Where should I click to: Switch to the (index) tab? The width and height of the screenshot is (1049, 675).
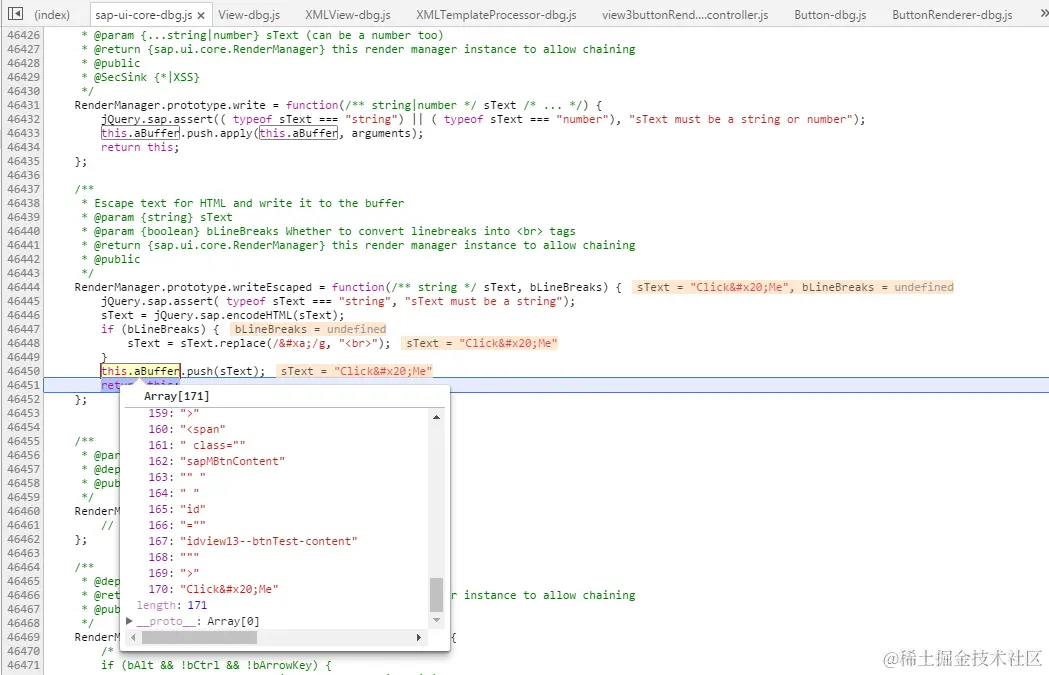[52, 15]
